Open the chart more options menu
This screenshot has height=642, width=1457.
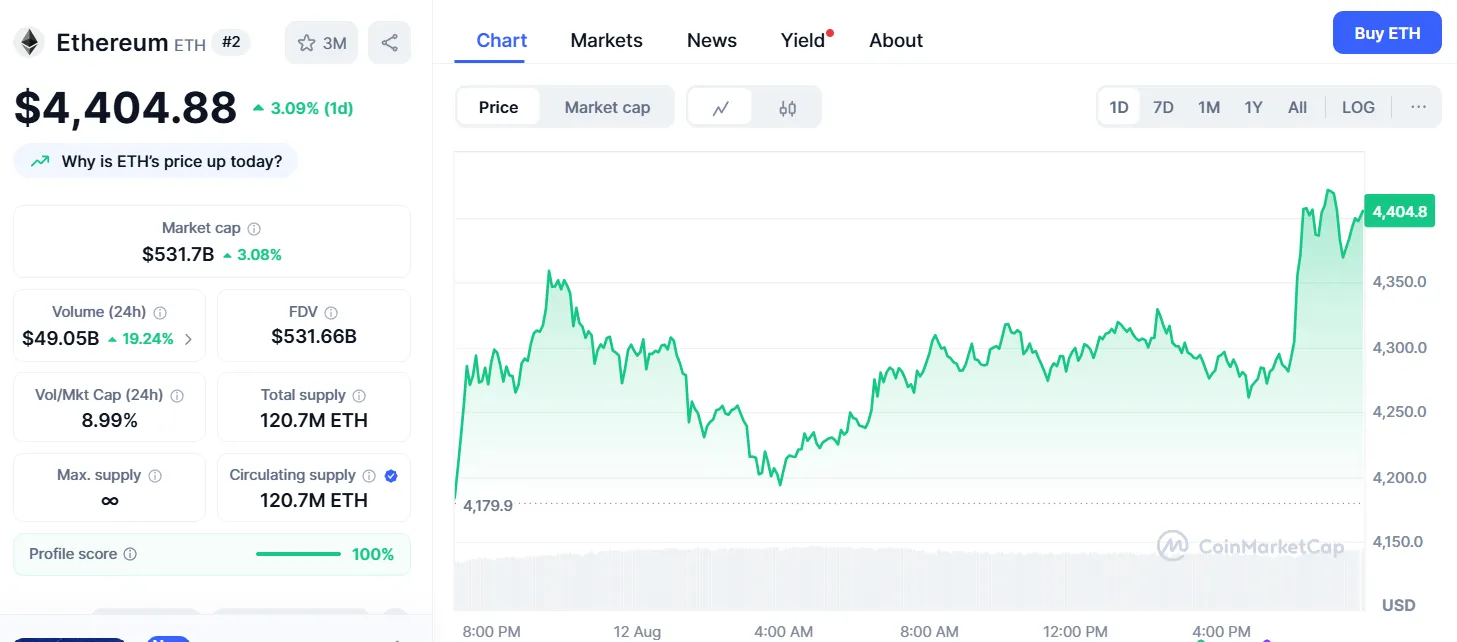tap(1418, 107)
